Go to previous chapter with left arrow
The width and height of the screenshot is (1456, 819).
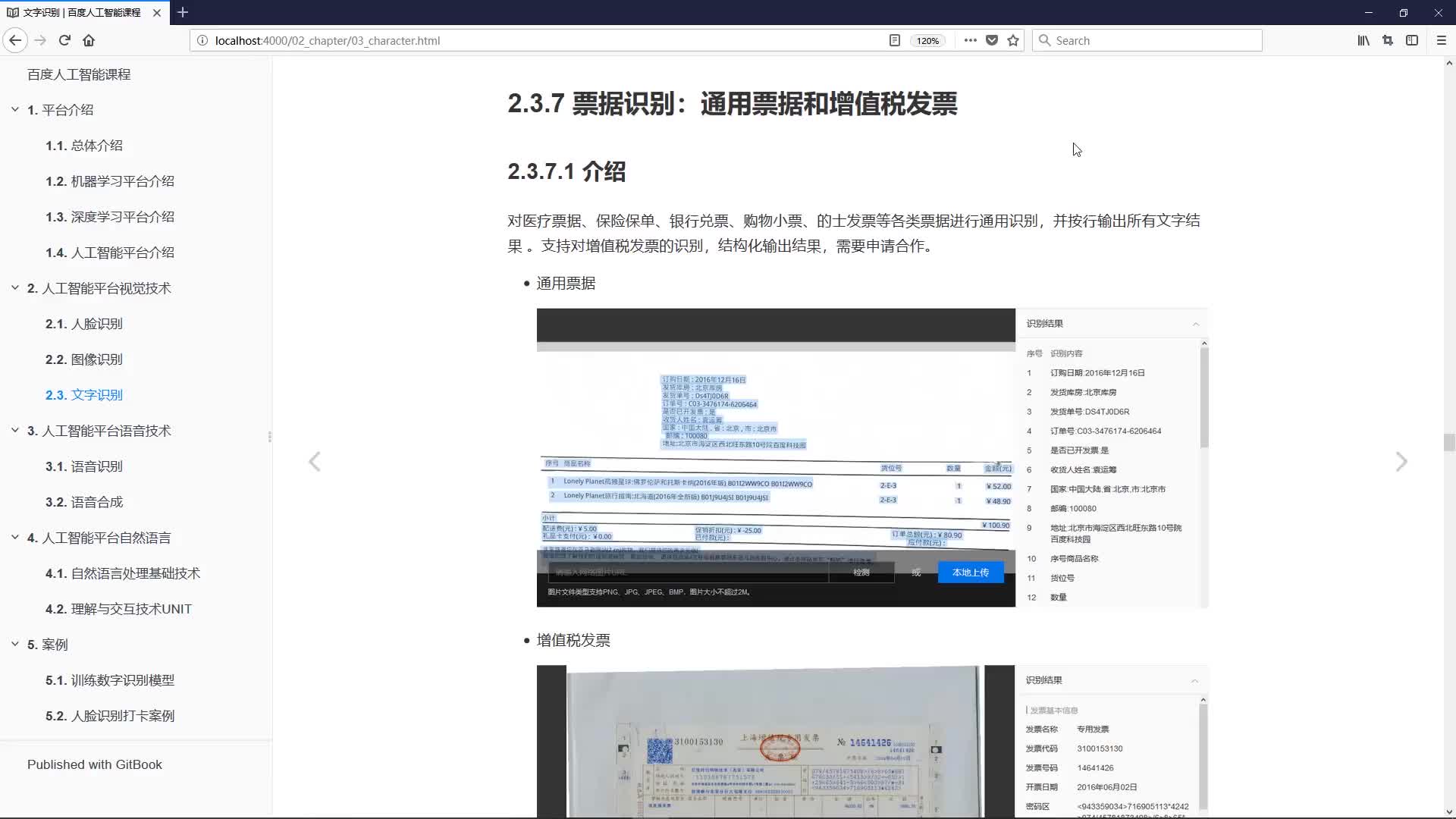coord(315,461)
